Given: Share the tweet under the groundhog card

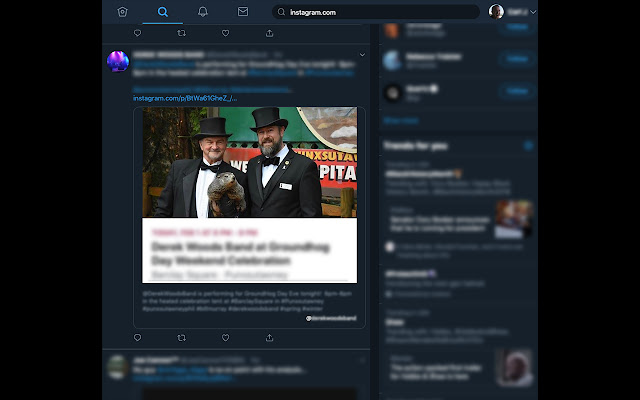Looking at the screenshot, I should pyautogui.click(x=269, y=338).
